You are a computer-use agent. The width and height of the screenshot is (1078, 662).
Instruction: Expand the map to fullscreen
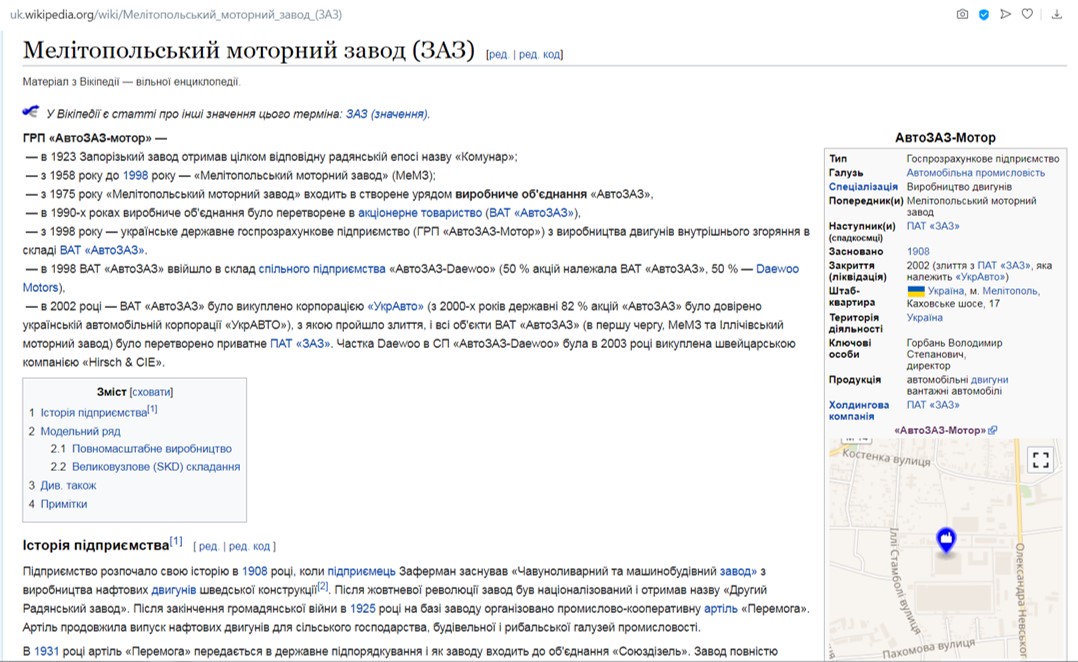click(x=1041, y=459)
